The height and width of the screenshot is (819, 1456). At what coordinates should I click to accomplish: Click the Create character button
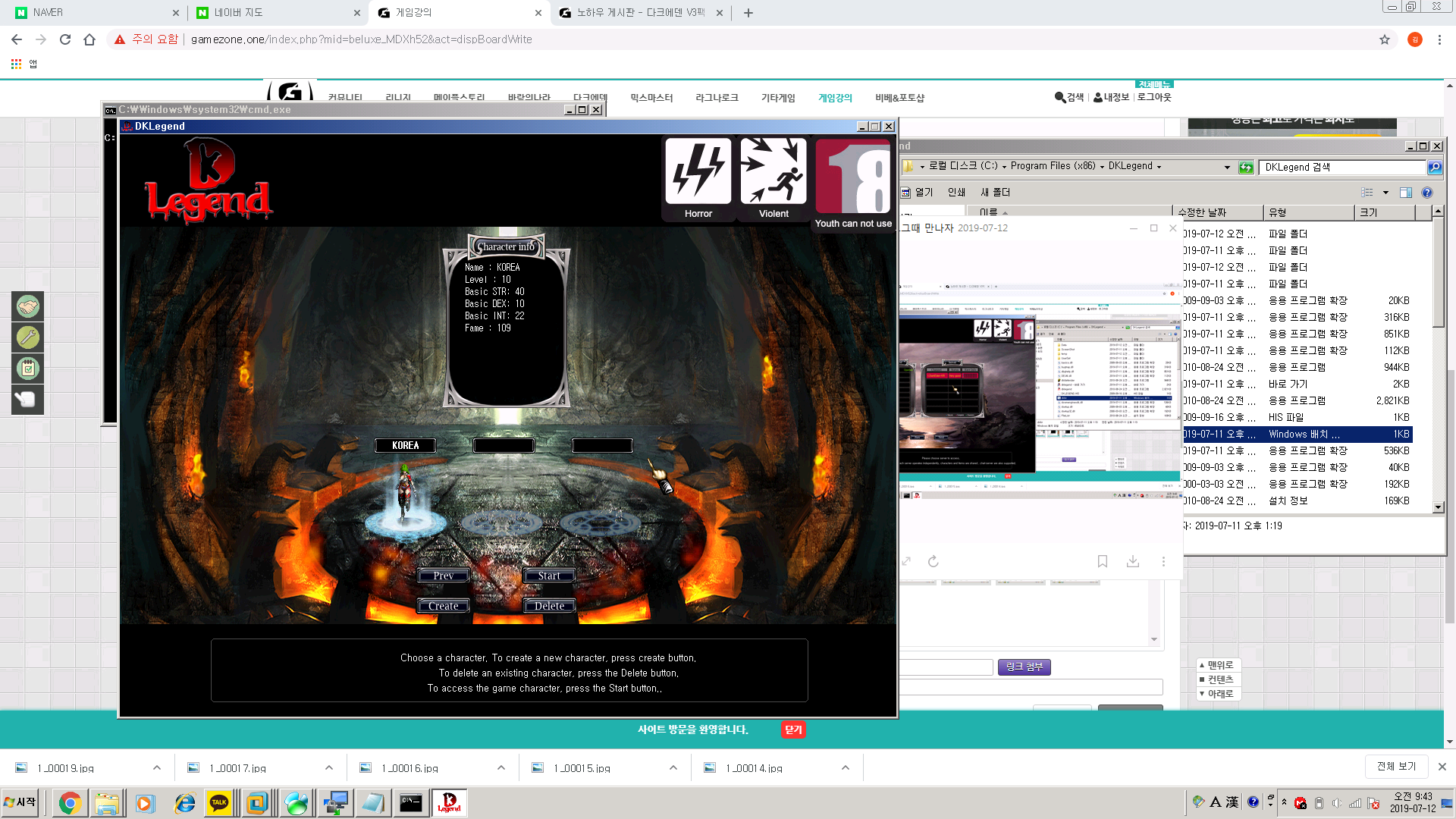click(444, 606)
